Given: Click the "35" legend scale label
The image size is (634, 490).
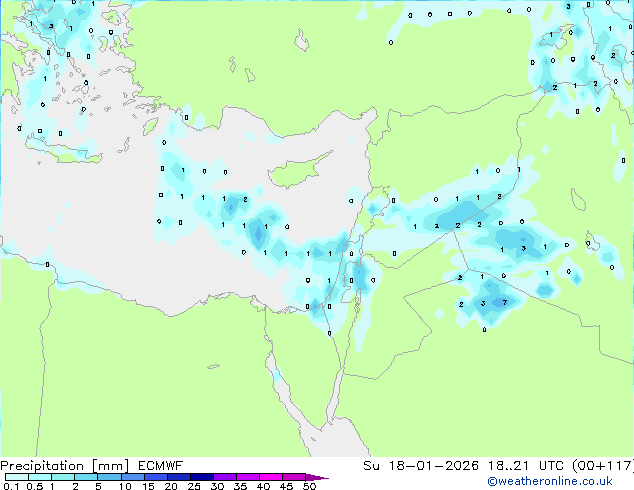Looking at the screenshot, I should [x=240, y=486].
